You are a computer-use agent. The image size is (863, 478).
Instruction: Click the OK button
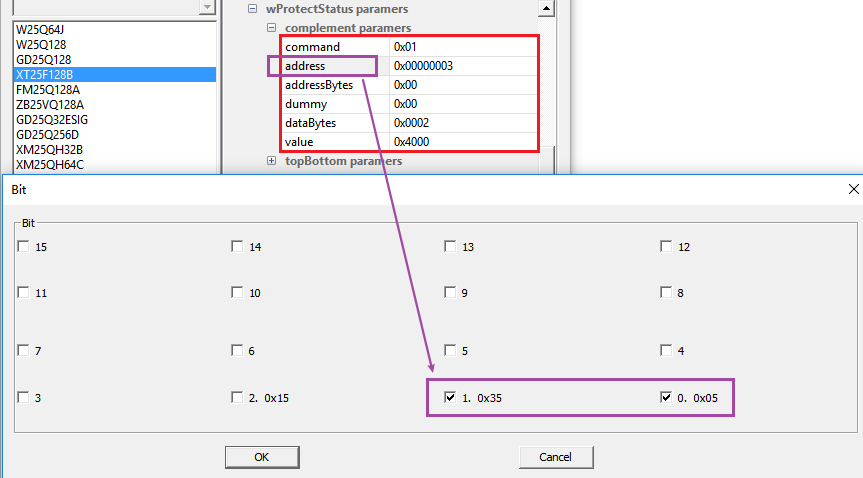coord(262,457)
